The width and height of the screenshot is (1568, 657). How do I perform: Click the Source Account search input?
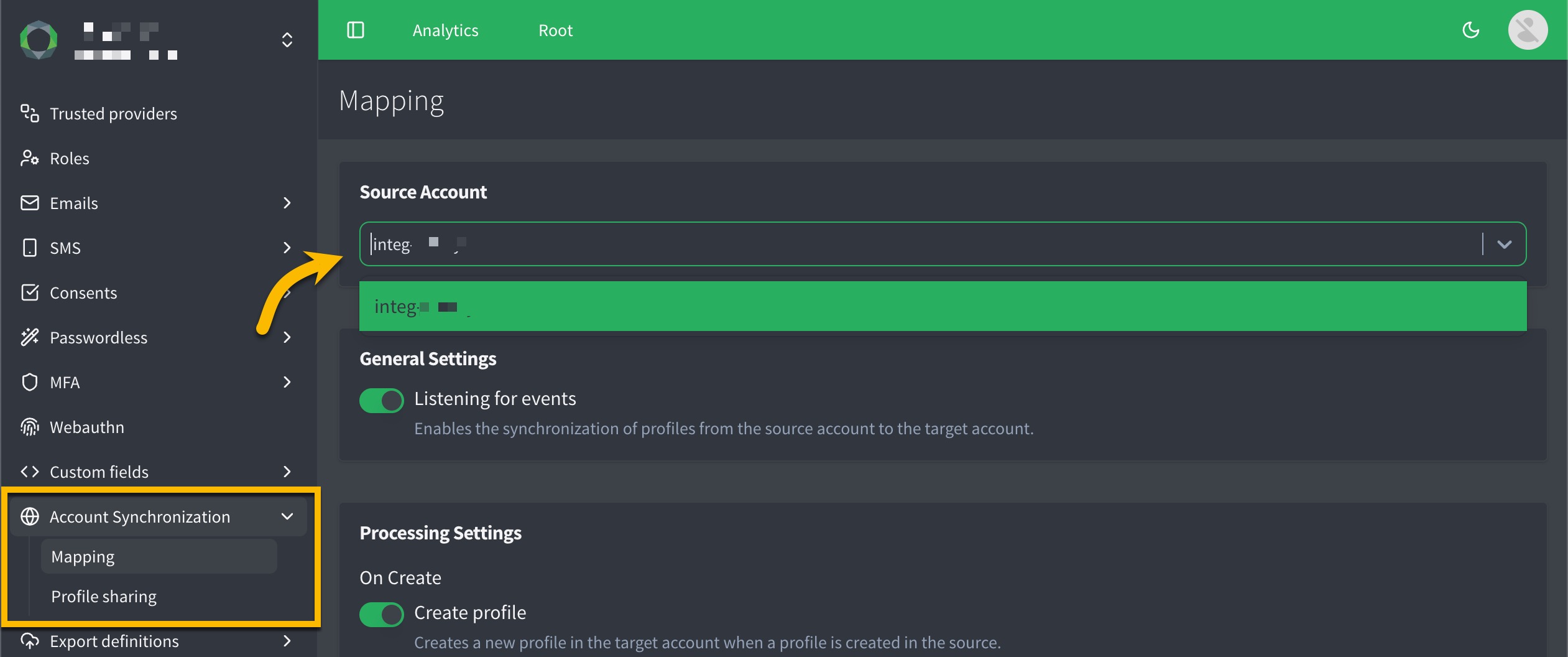click(920, 244)
